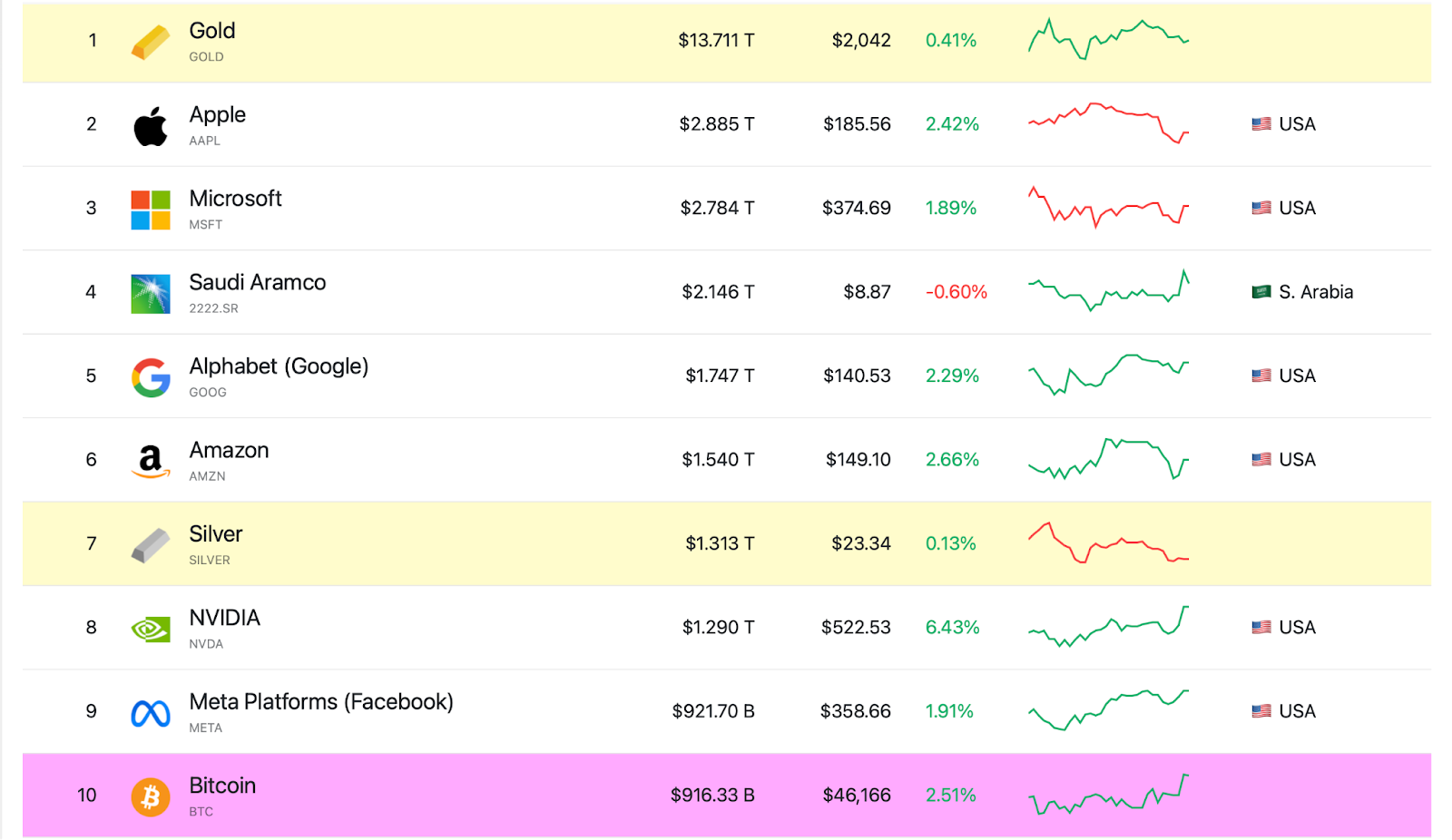This screenshot has width=1452, height=840.
Task: Open the Amazon company link
Action: coord(229,450)
